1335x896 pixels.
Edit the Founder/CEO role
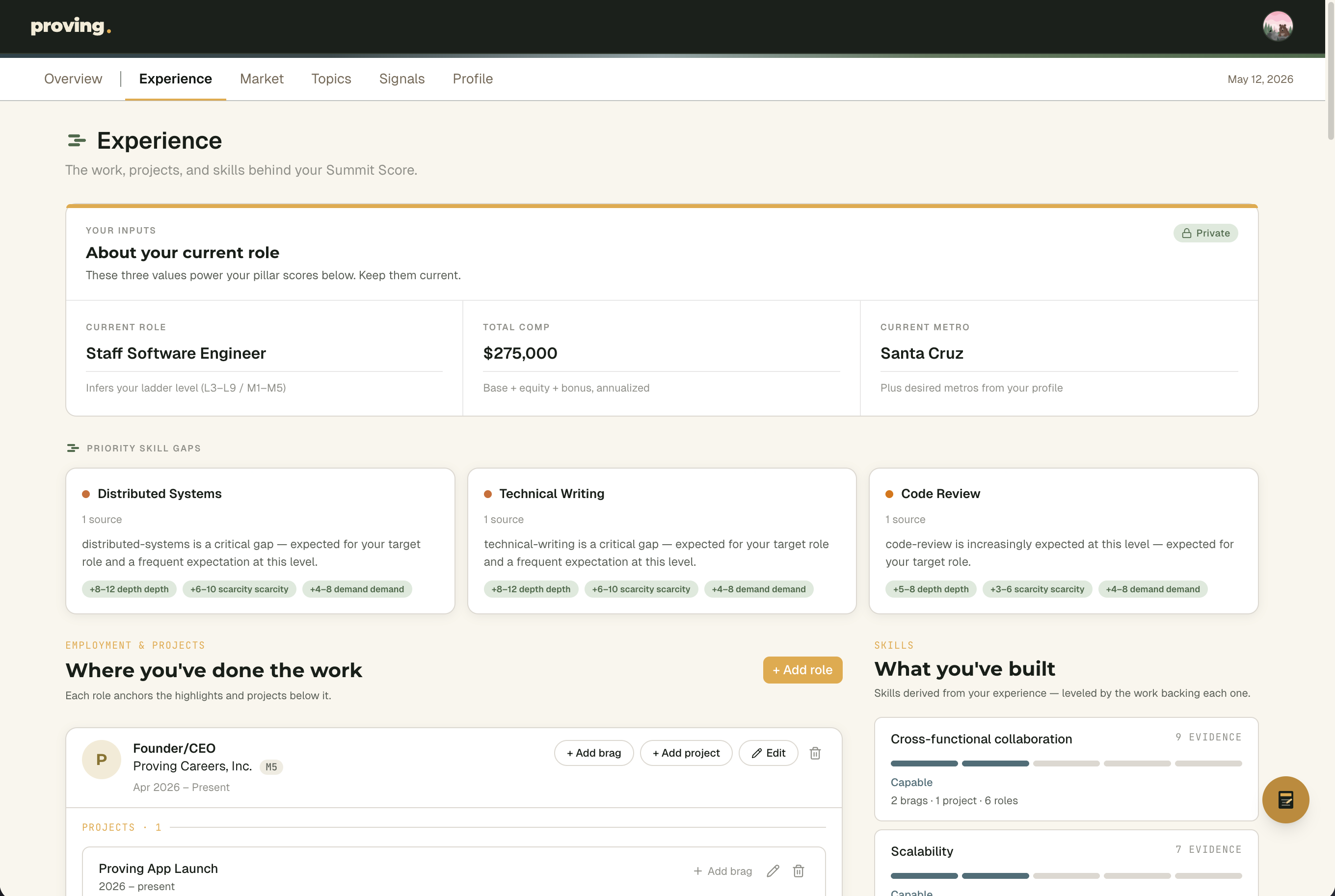[768, 753]
